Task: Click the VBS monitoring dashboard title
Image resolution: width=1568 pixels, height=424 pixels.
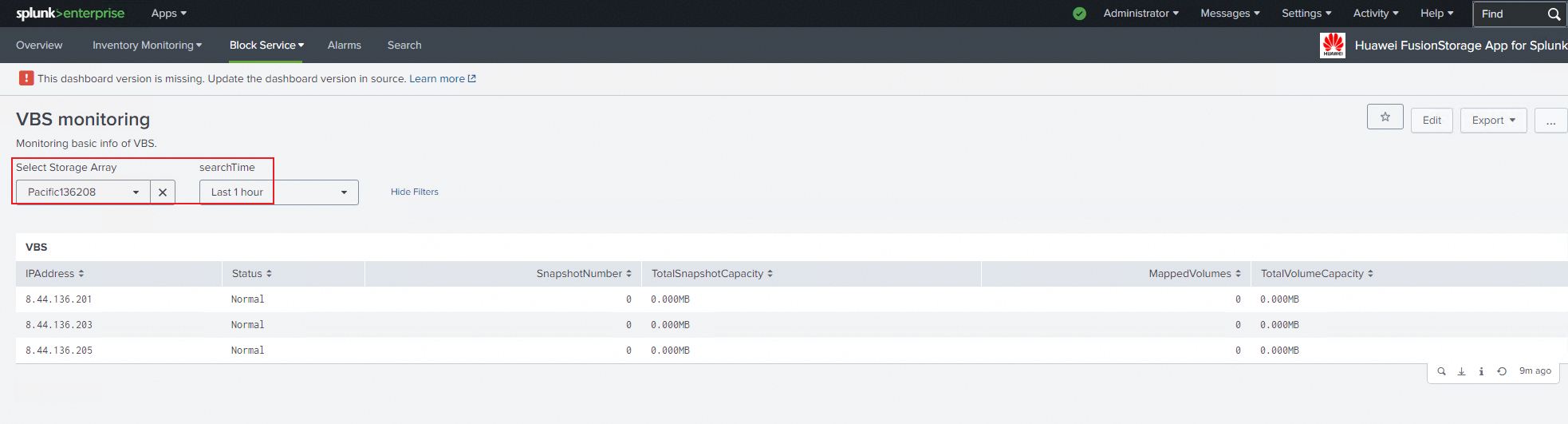Action: pos(83,119)
